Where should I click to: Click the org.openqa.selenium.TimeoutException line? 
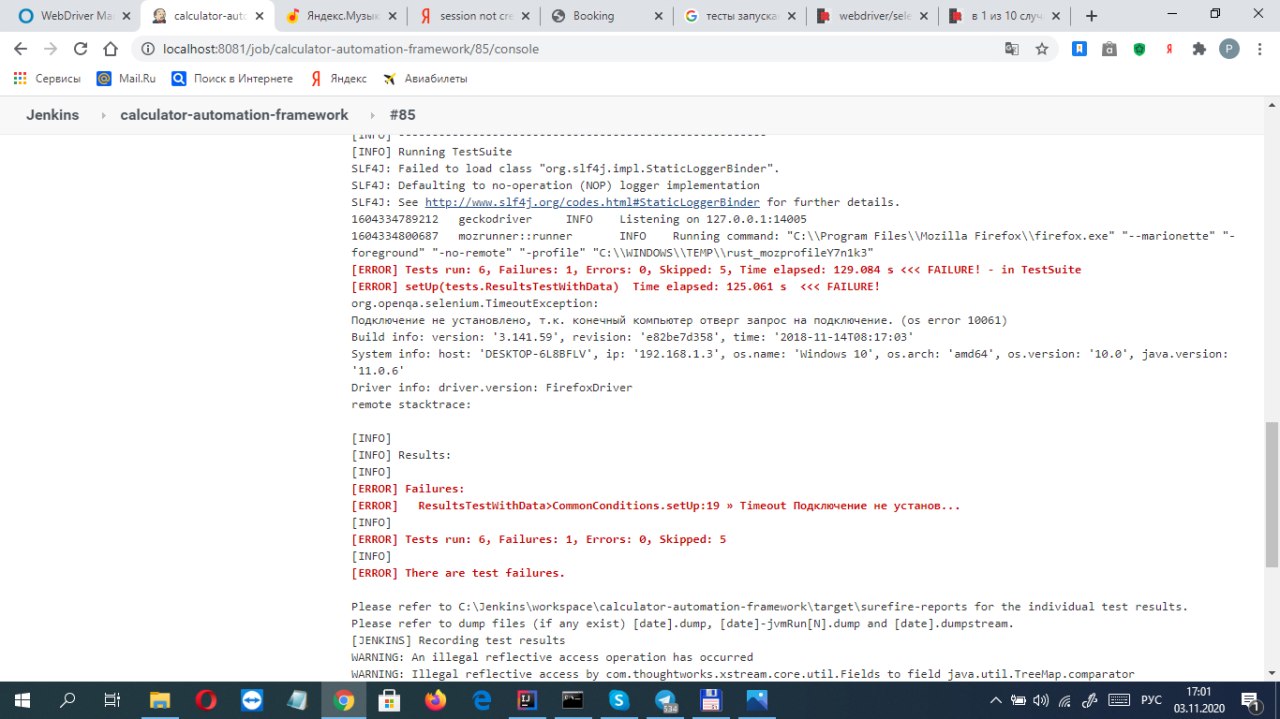[x=475, y=303]
